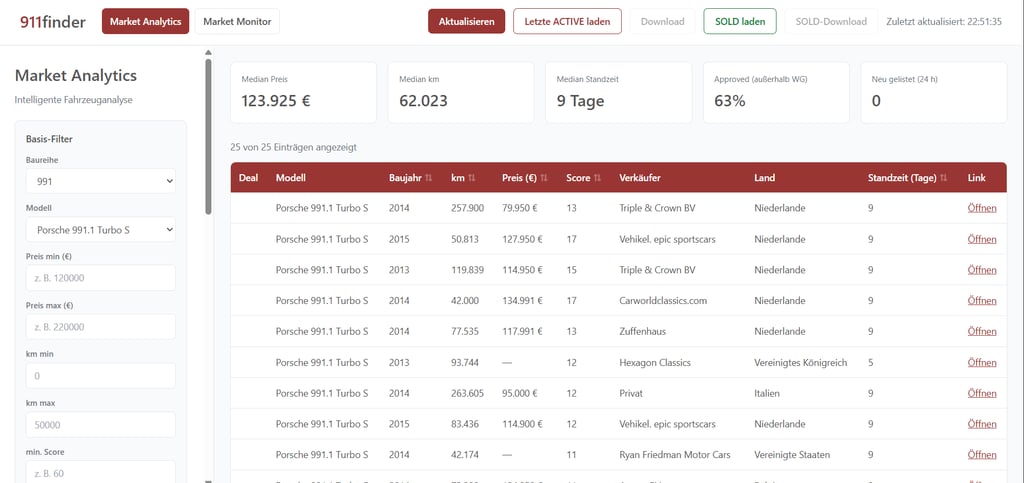The width and height of the screenshot is (1024, 483).
Task: Focus the Preis min (€) field
Action: coord(101,278)
